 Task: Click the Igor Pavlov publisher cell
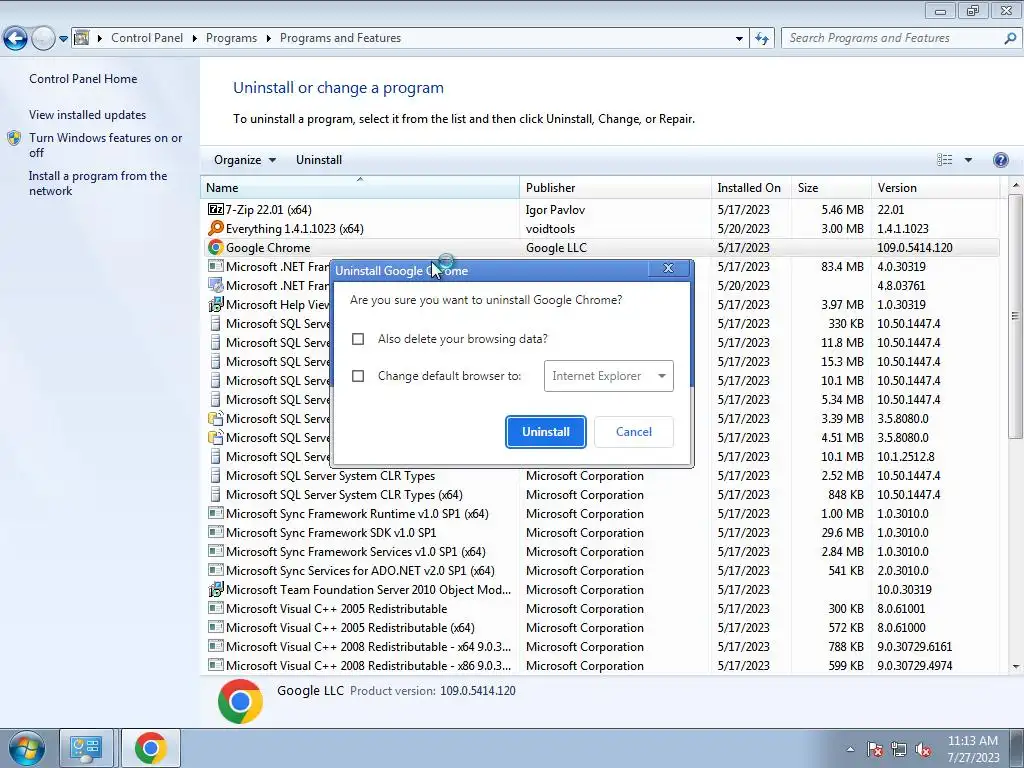[x=555, y=210]
